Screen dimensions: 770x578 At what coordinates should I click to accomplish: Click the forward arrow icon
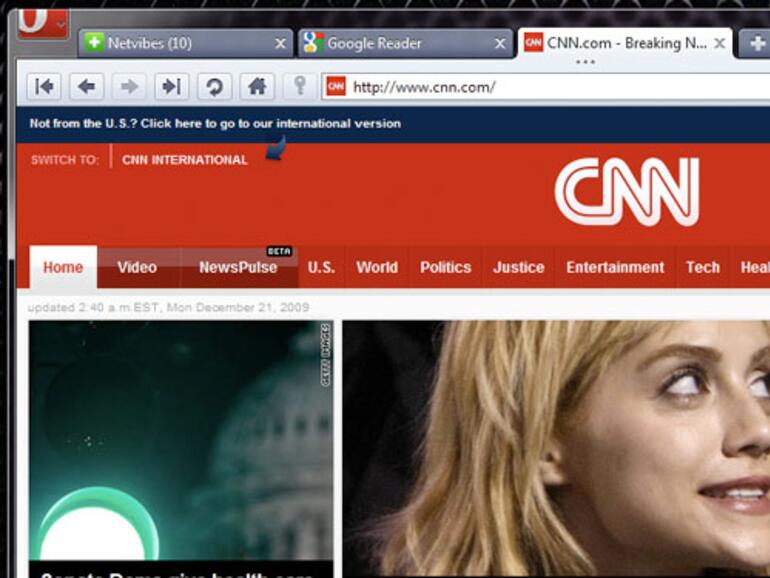[x=129, y=87]
